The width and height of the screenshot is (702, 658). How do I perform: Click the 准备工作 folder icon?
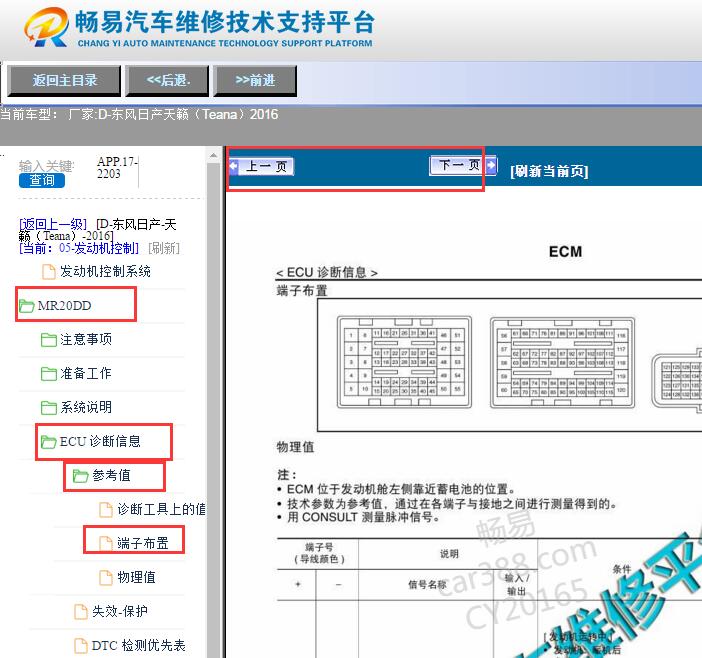click(48, 374)
